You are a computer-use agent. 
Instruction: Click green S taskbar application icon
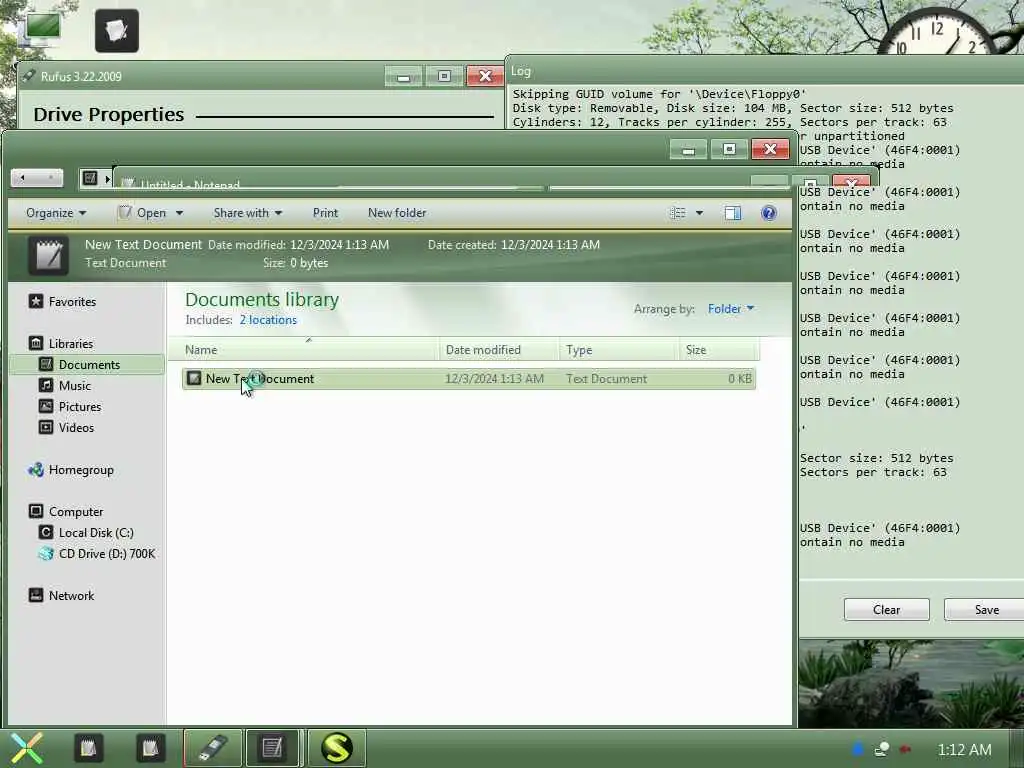336,748
